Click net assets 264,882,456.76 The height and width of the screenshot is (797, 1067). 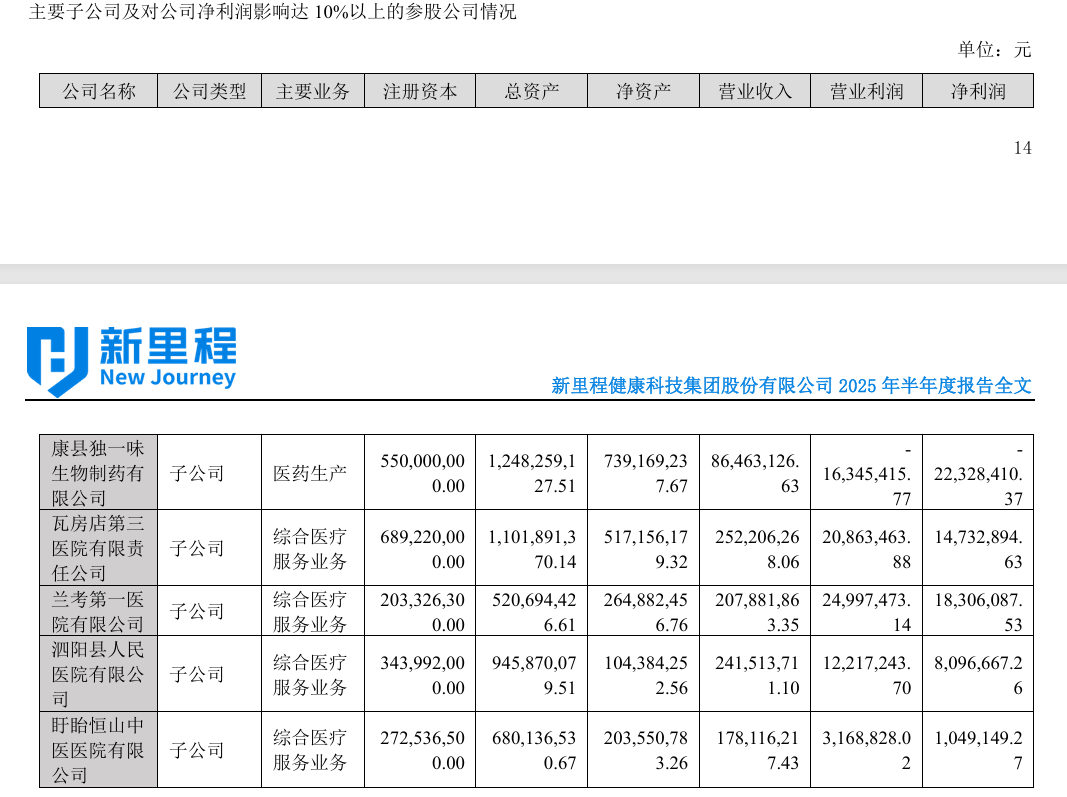646,611
